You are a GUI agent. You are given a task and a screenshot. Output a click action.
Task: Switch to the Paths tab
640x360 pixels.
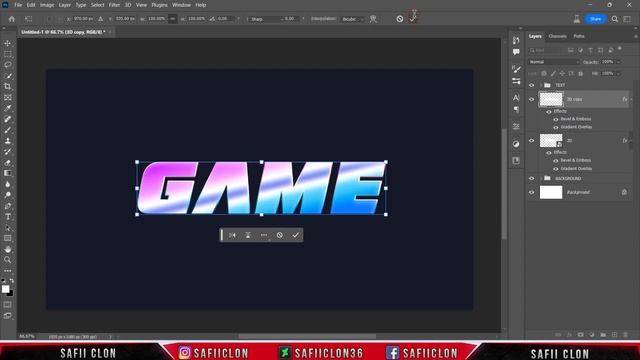[579, 36]
